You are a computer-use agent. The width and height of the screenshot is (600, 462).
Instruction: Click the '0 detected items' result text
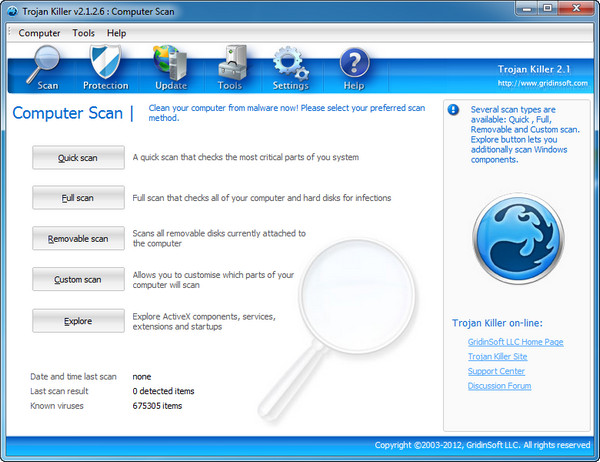coord(163,391)
